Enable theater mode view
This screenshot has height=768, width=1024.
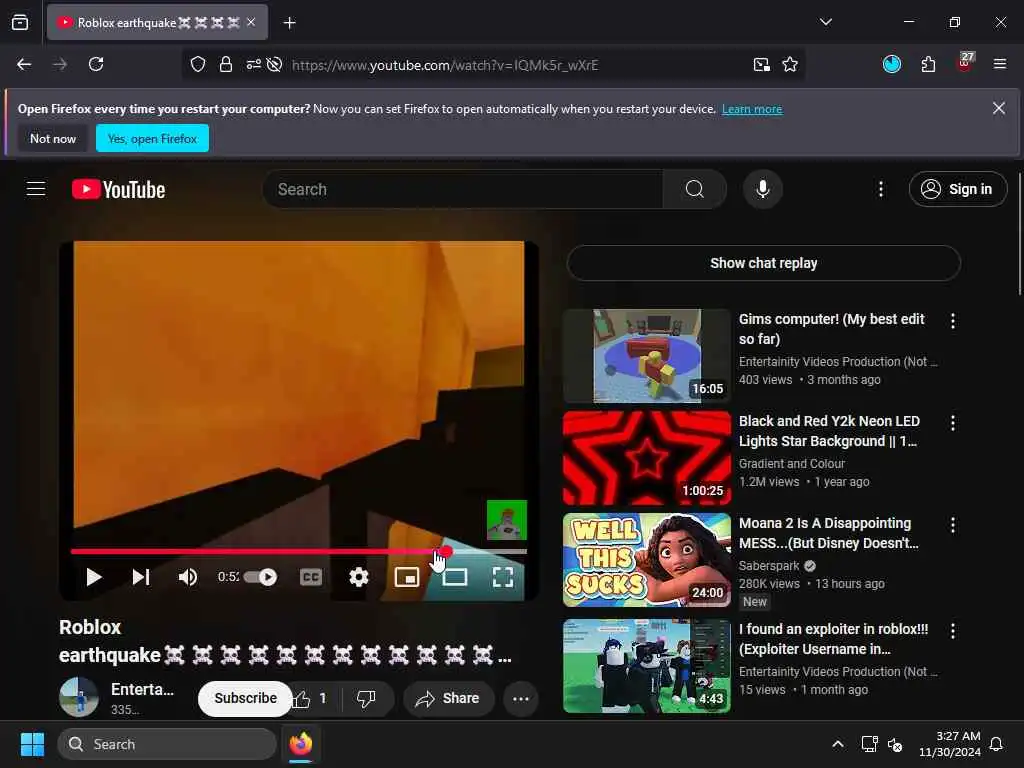[455, 577]
